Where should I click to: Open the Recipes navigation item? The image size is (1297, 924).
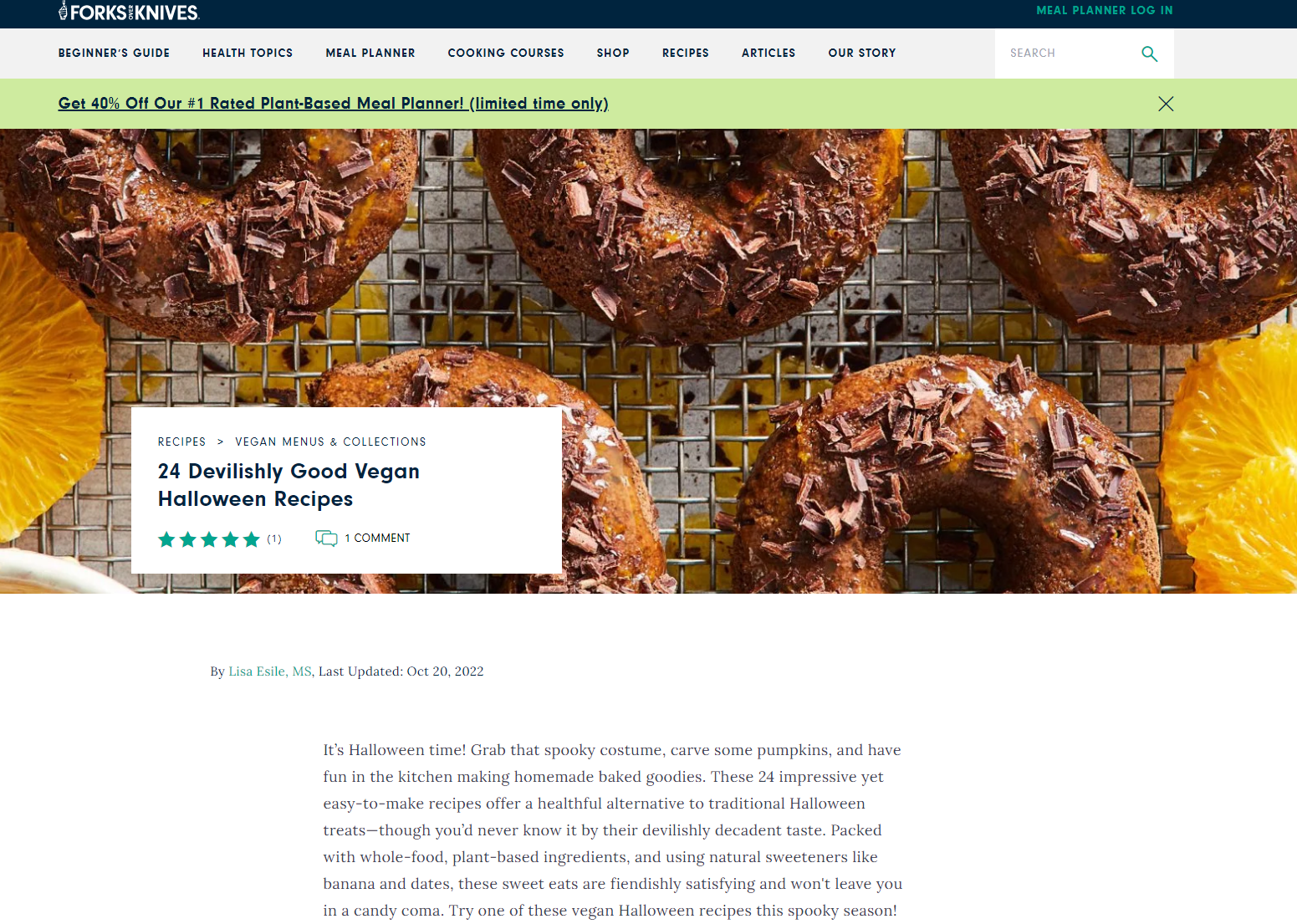(686, 53)
